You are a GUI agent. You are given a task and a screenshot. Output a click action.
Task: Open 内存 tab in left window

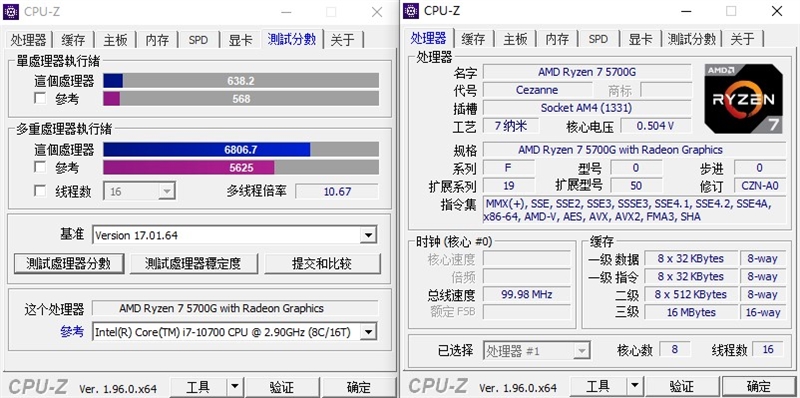click(157, 40)
